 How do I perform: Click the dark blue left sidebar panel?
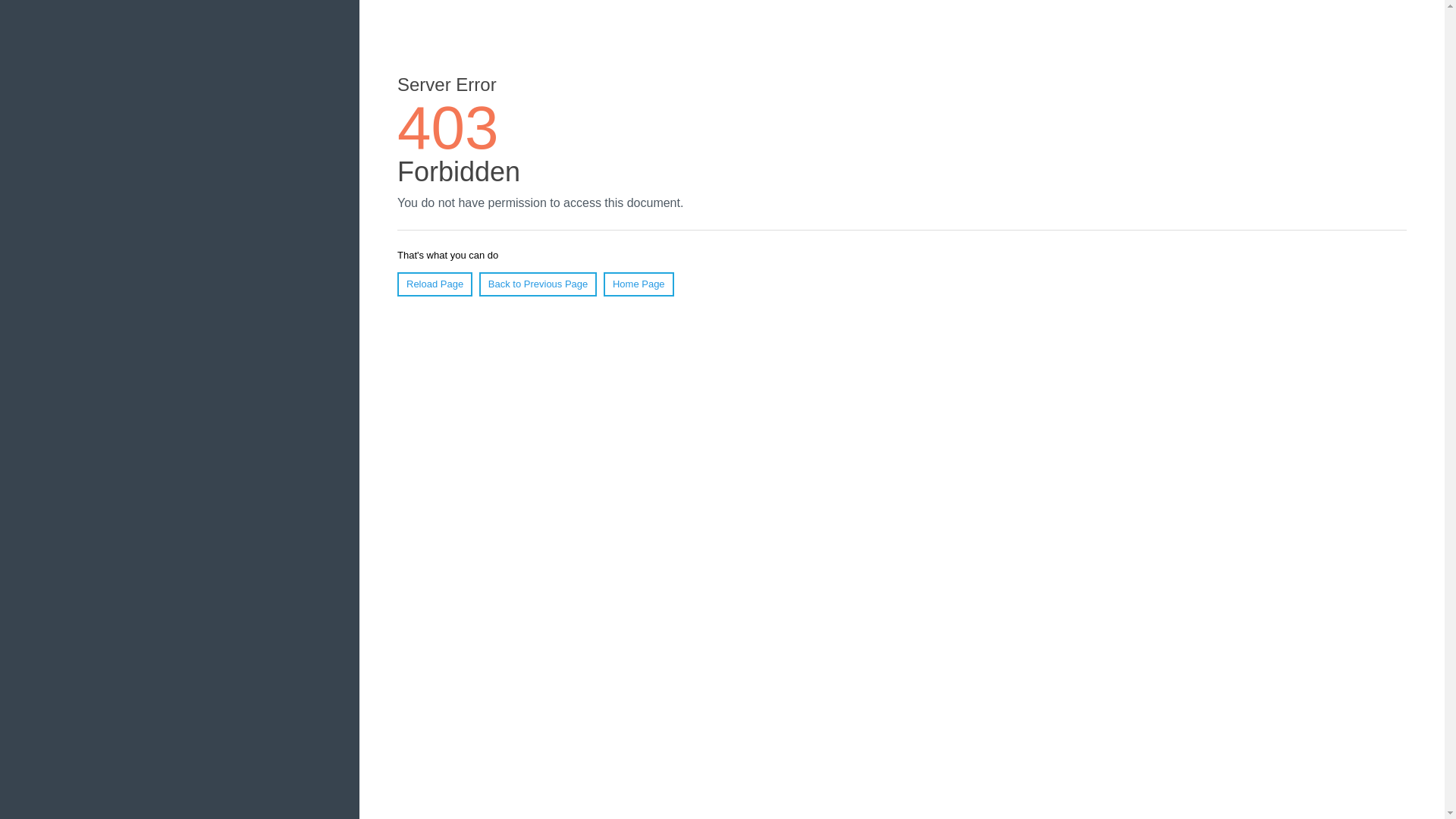(180, 409)
